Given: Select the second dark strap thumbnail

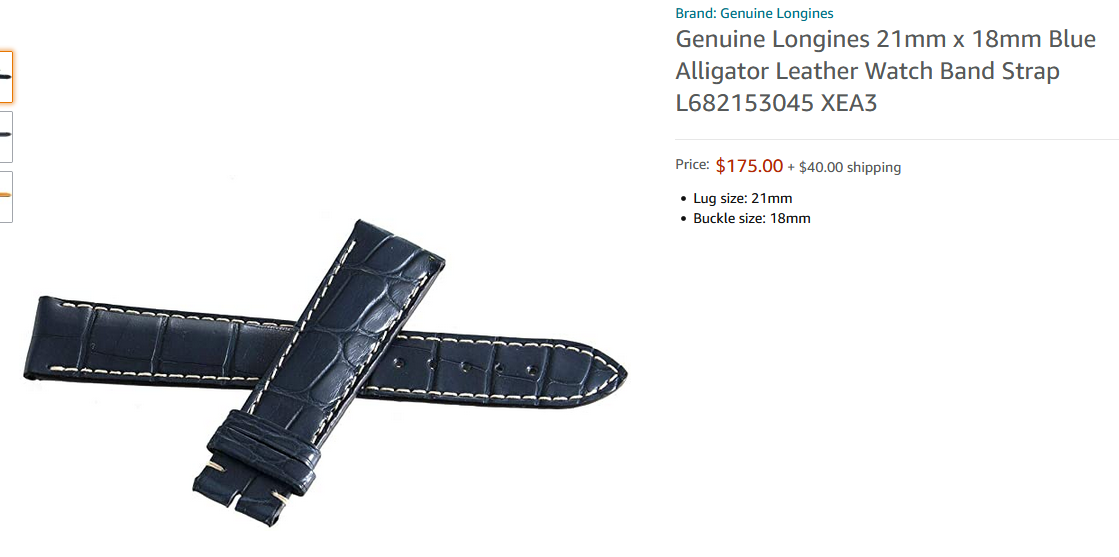Looking at the screenshot, I should coord(6,136).
